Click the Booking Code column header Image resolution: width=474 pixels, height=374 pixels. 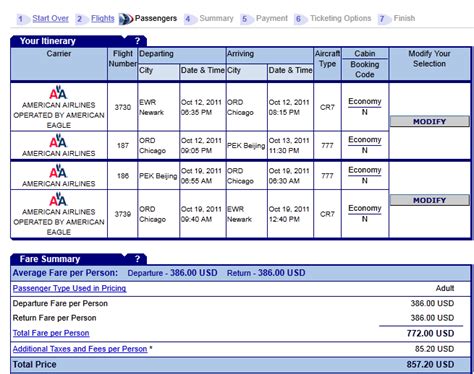[365, 69]
